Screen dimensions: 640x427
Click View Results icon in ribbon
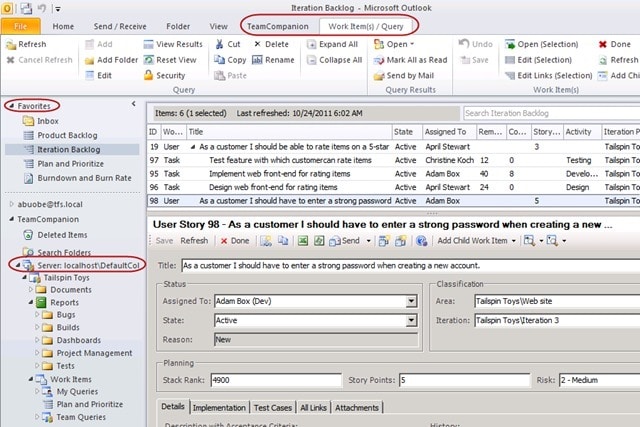(x=149, y=44)
